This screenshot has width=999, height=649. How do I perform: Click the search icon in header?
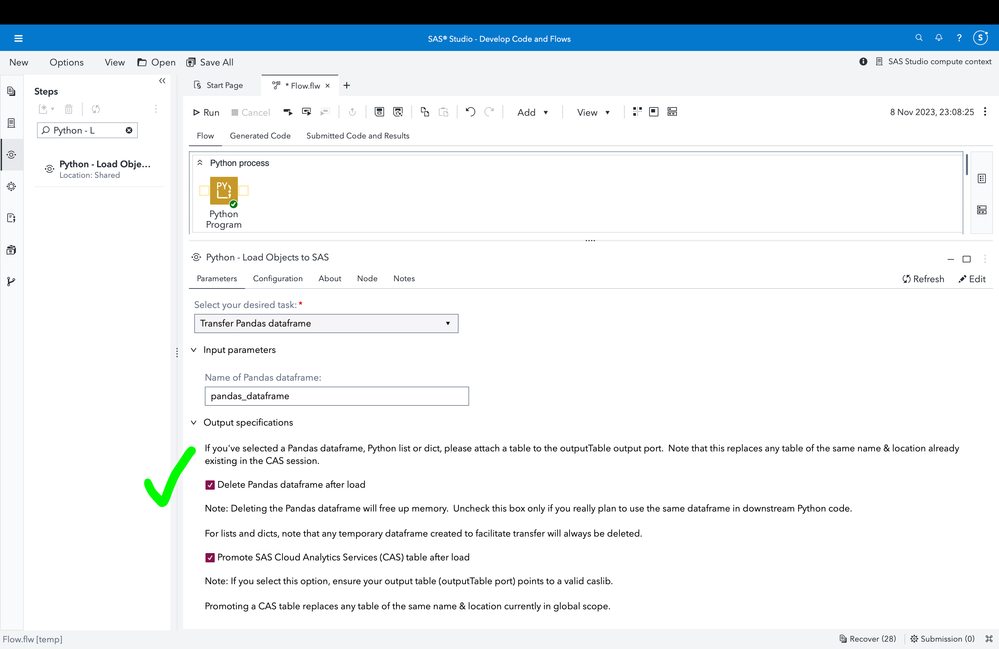coord(919,38)
